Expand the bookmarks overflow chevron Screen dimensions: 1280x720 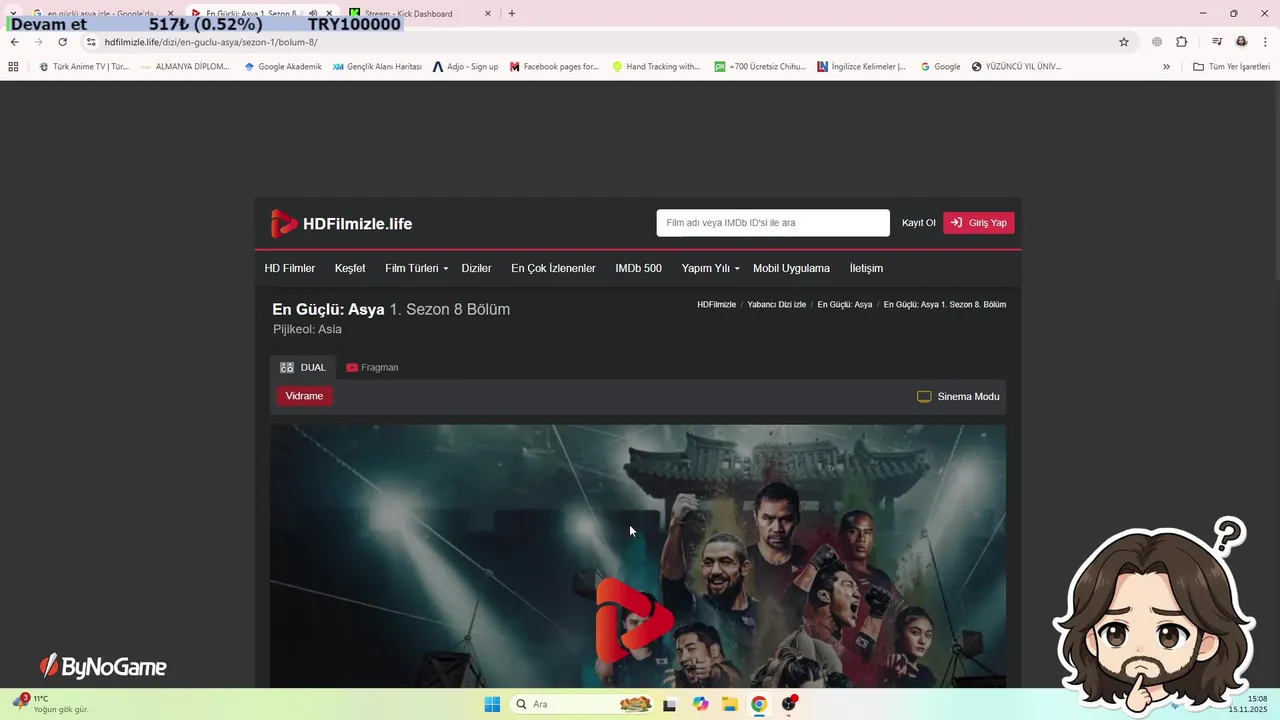[x=1166, y=67]
